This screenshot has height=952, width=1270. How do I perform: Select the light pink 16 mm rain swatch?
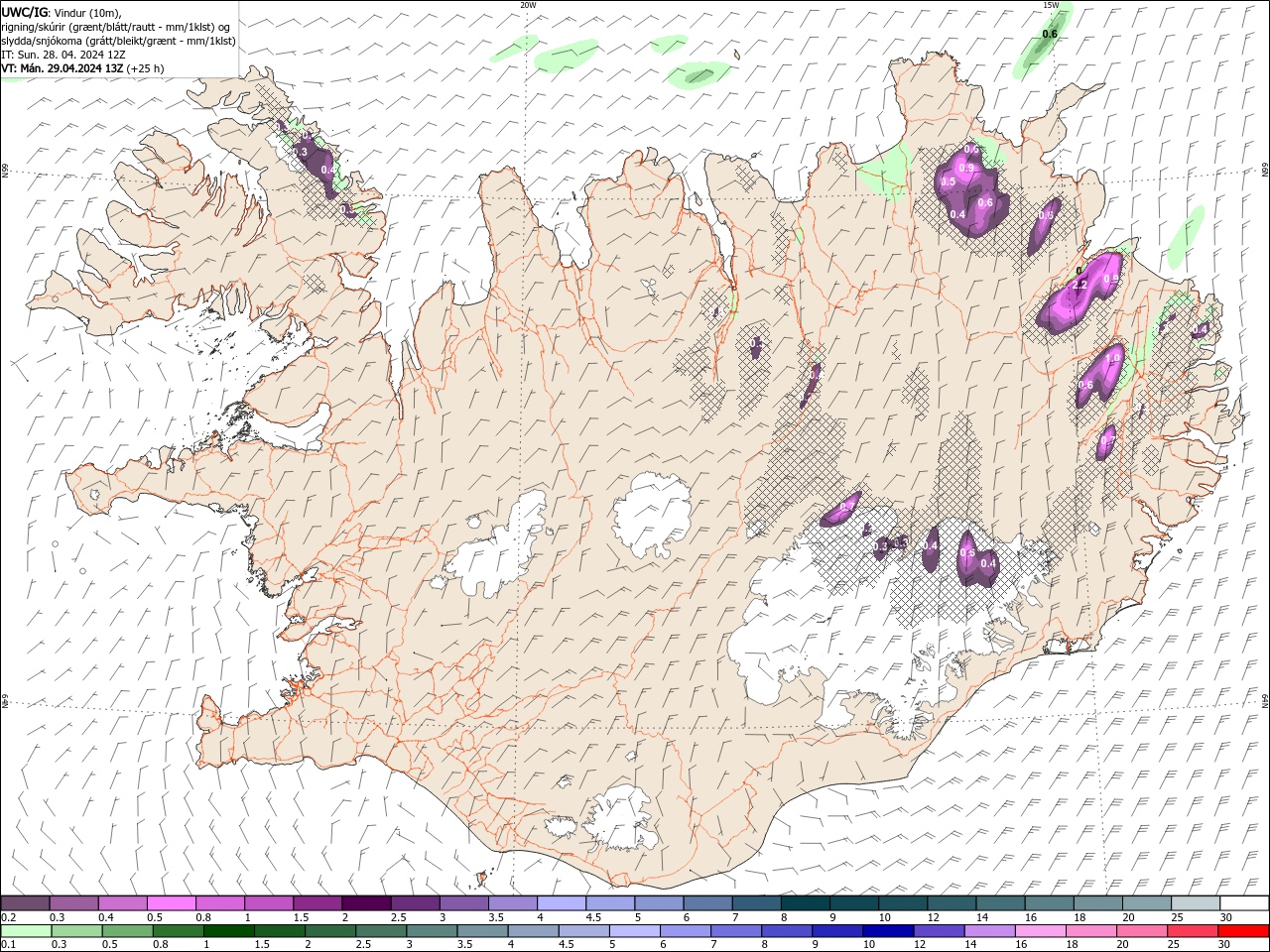coord(1040,931)
